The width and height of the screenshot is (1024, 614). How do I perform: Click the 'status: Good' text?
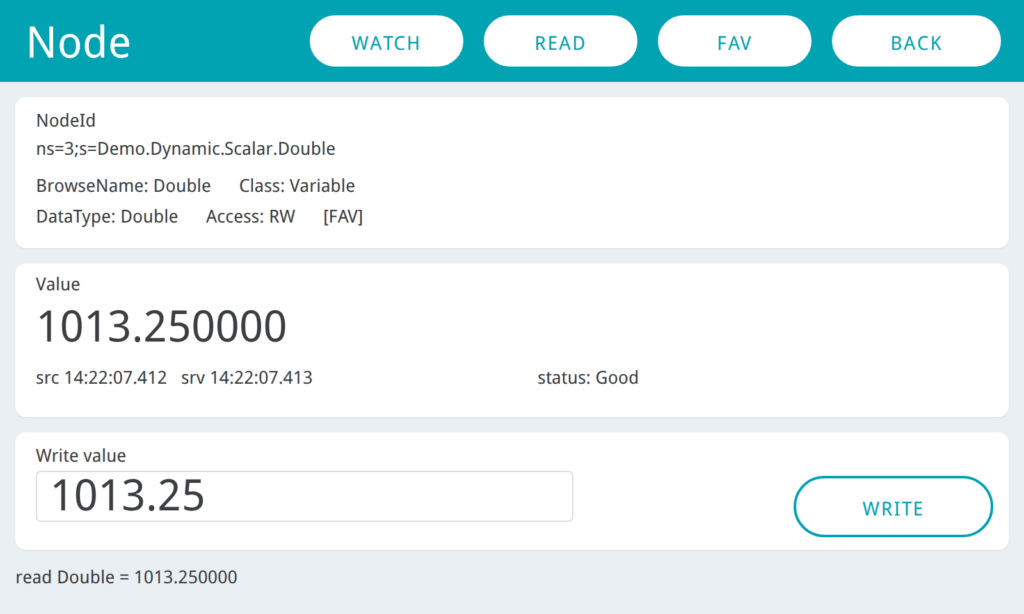(x=588, y=378)
